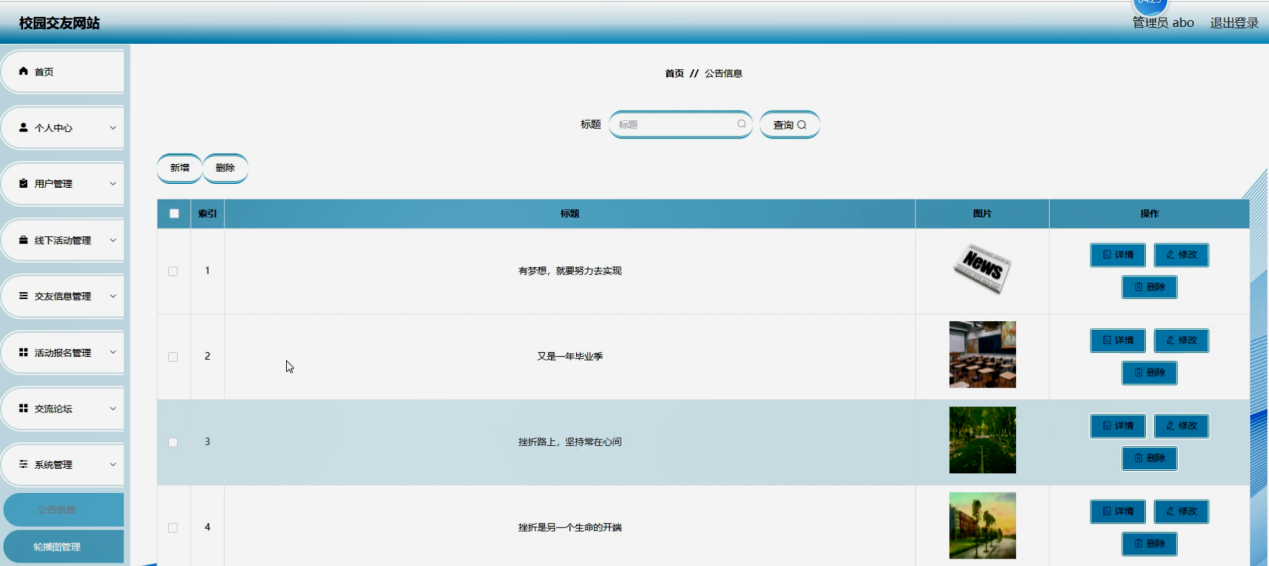Open 详情 for 又是一年毕业季
The height and width of the screenshot is (566, 1269).
(1118, 341)
